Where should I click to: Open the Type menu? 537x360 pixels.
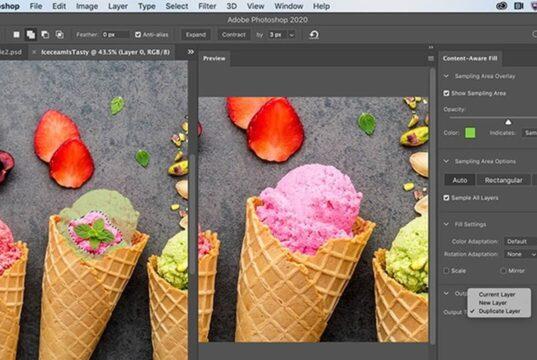click(x=147, y=6)
